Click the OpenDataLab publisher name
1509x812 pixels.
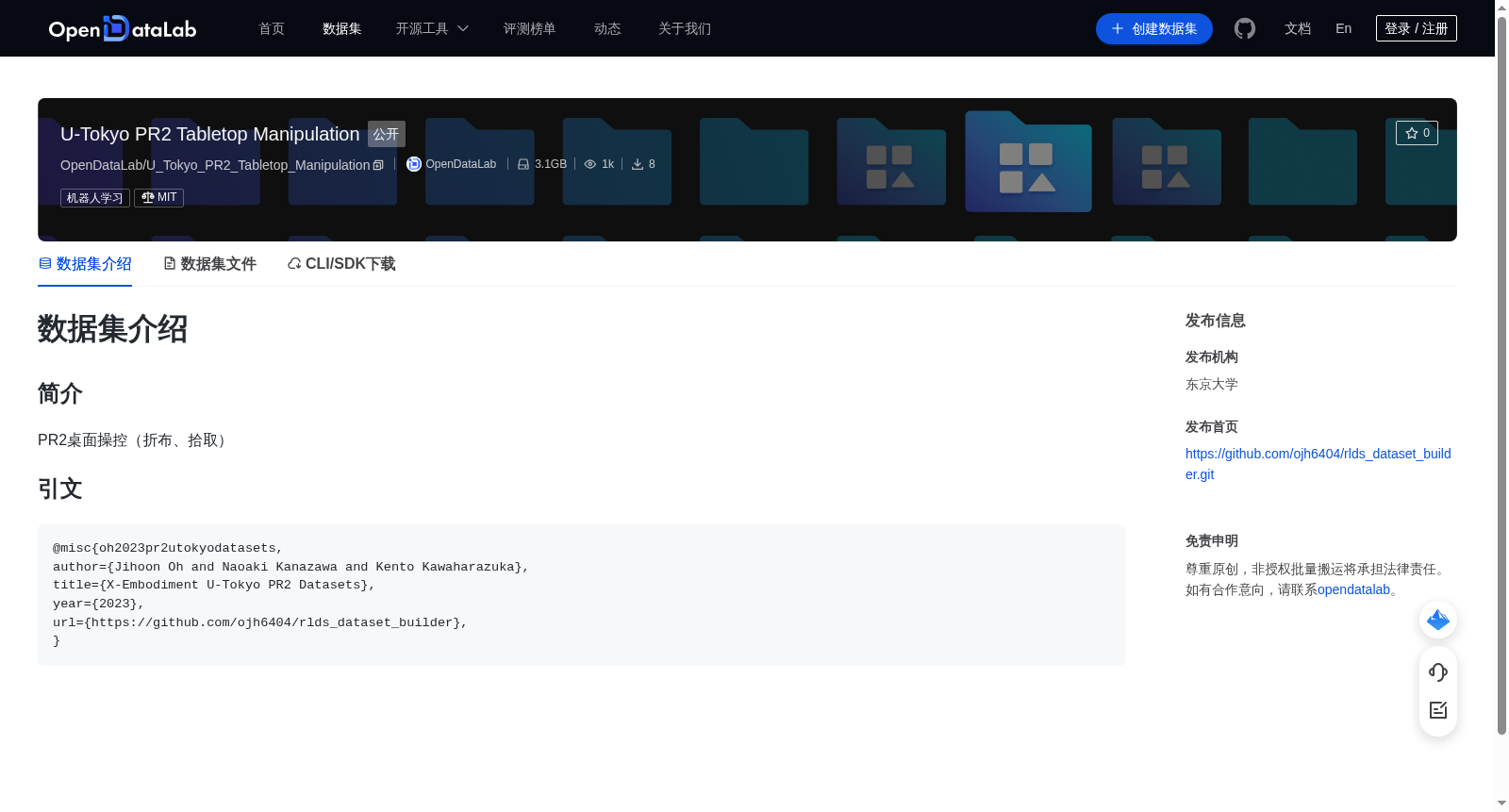coord(460,164)
